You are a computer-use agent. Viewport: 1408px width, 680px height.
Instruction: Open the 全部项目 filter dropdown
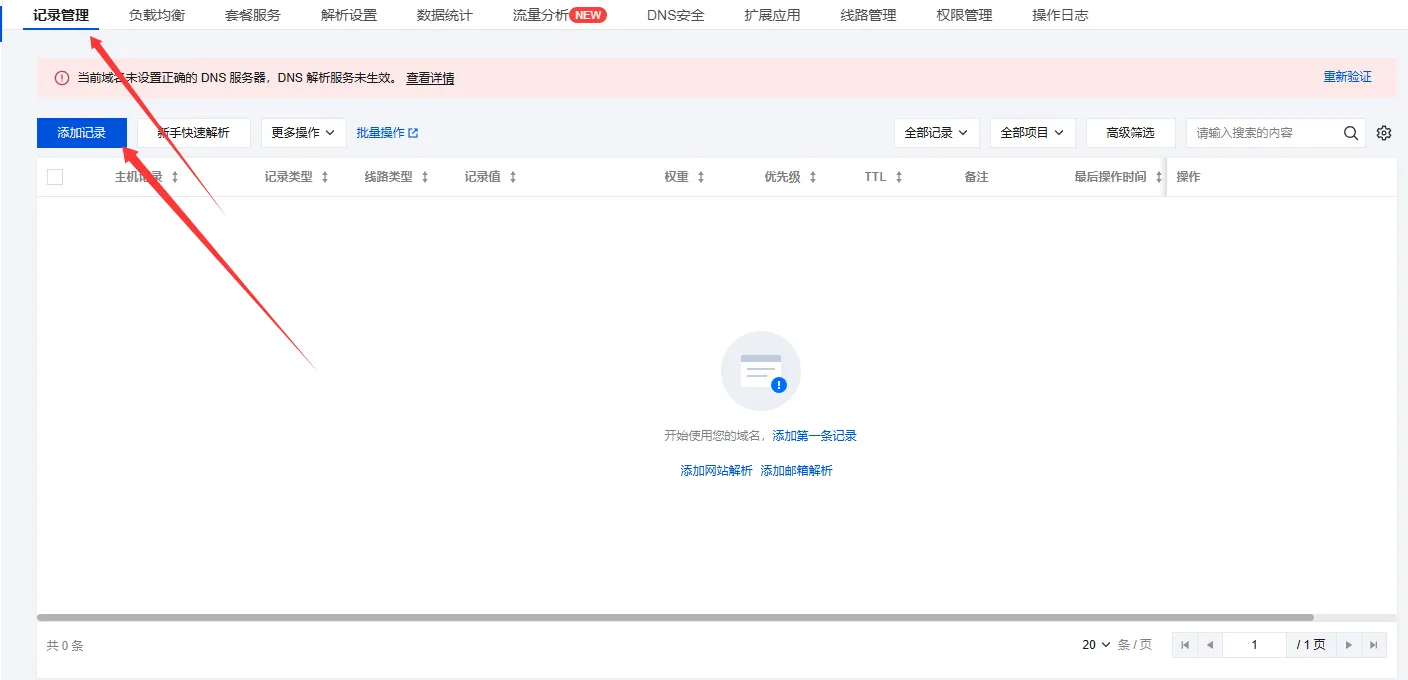[x=1032, y=133]
